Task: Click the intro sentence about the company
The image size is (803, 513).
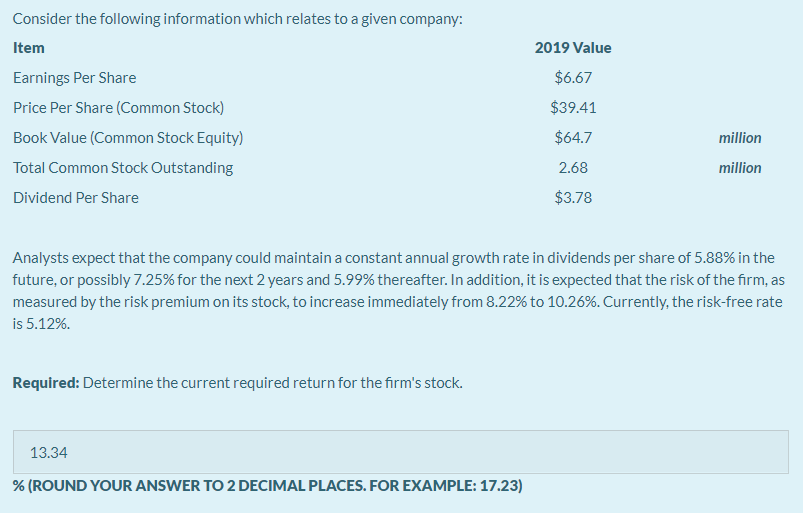Action: [x=238, y=19]
